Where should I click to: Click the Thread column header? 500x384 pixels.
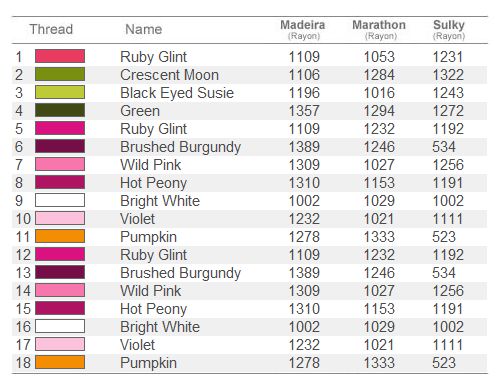click(x=51, y=29)
